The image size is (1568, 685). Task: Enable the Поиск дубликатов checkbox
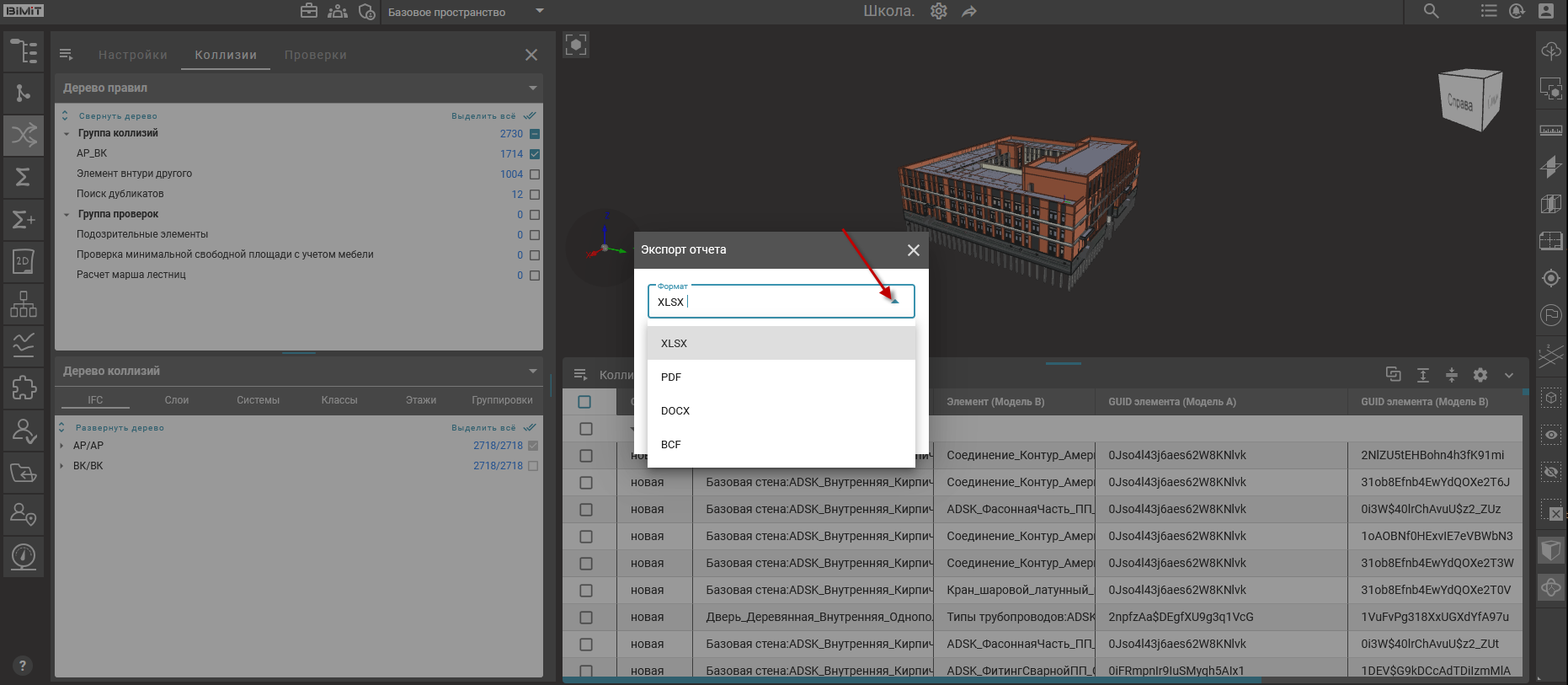(x=535, y=195)
